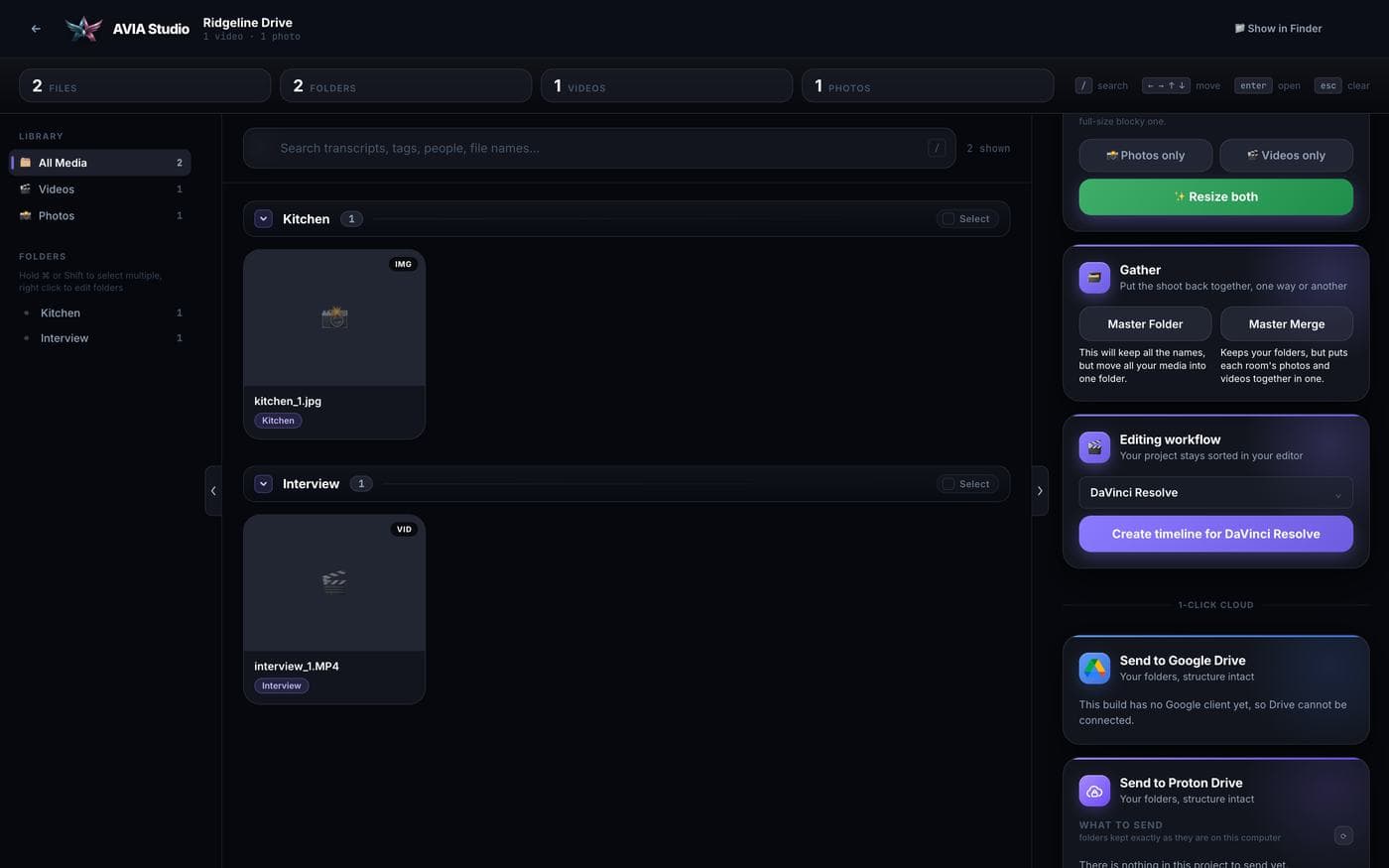Switch to Videos in the Library
1389x868 pixels.
(100, 188)
